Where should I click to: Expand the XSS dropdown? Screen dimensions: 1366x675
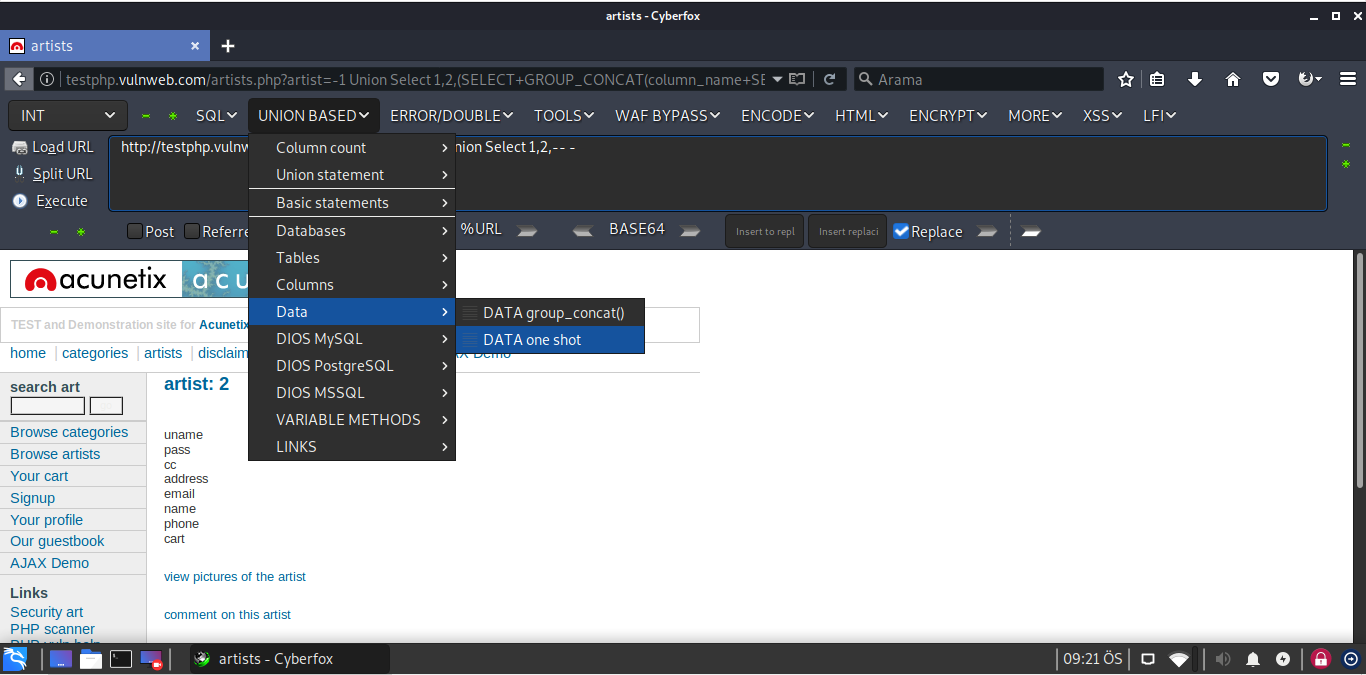(1103, 116)
